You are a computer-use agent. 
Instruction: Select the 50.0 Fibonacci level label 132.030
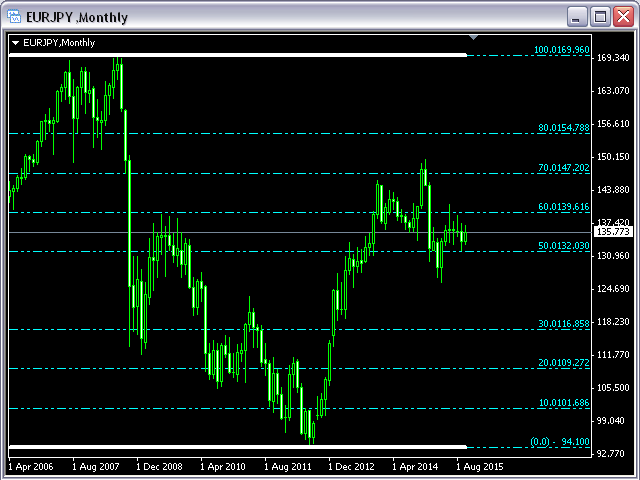(564, 246)
